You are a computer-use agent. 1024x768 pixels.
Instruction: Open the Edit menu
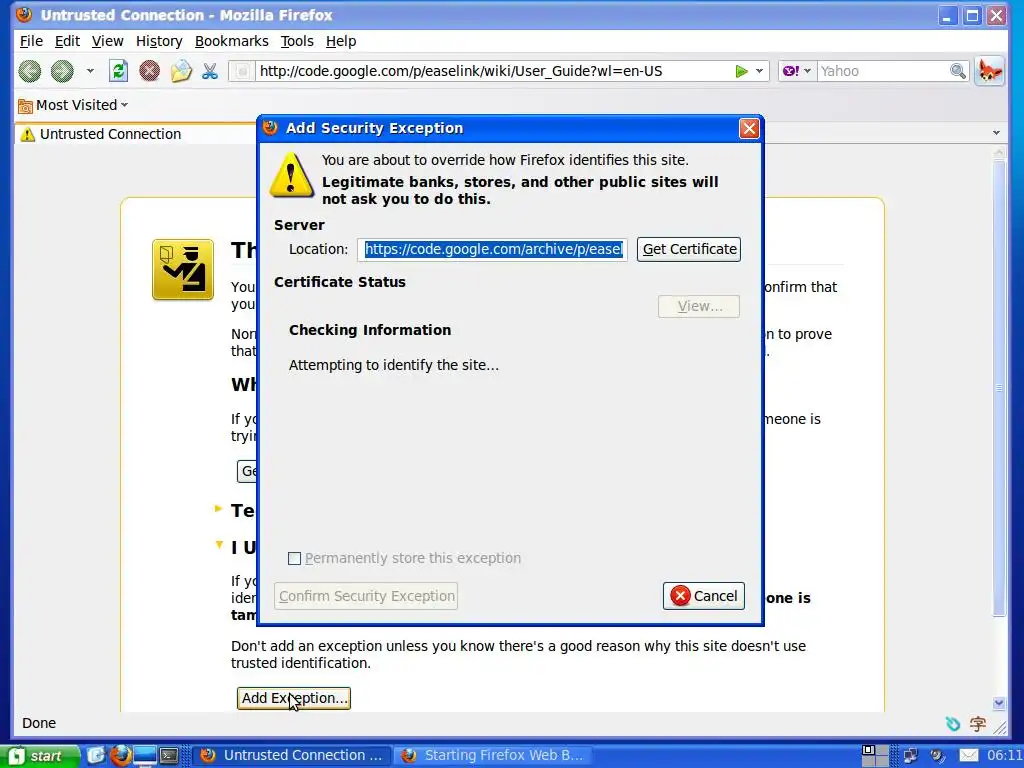pos(67,41)
